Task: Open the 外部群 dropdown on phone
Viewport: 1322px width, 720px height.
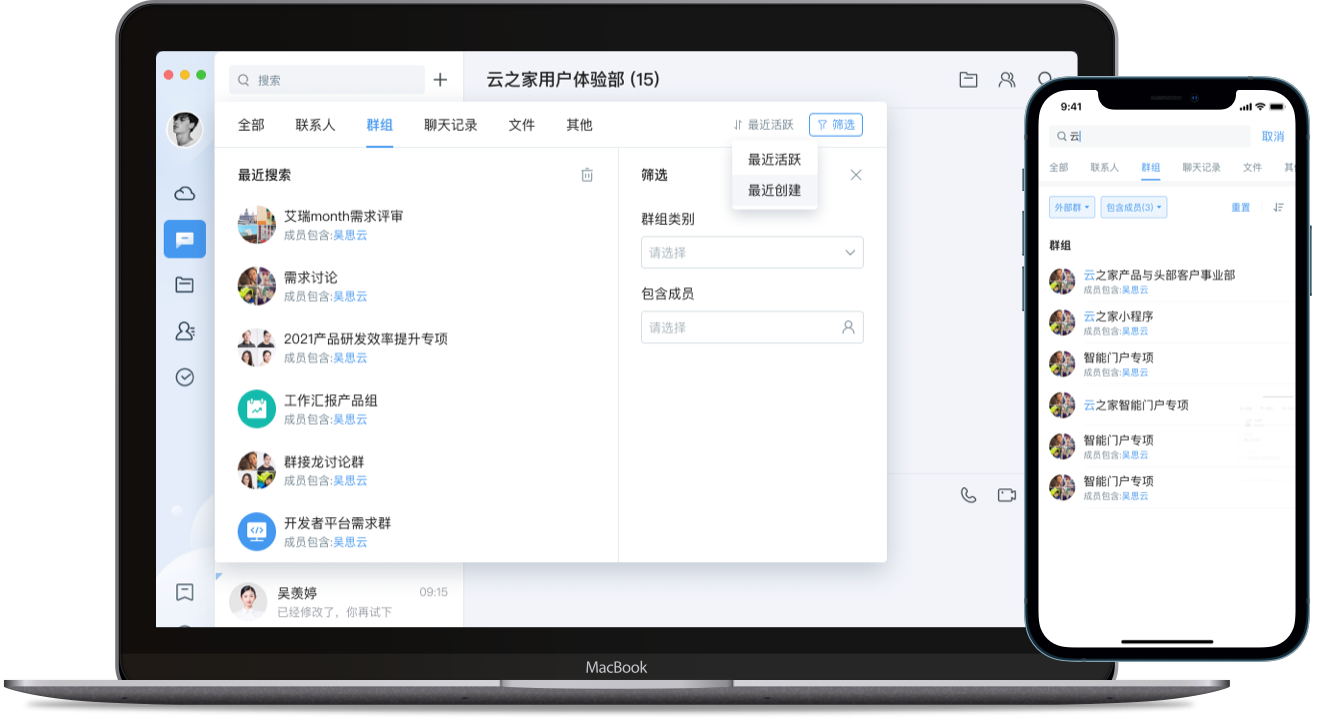Action: click(x=1072, y=207)
